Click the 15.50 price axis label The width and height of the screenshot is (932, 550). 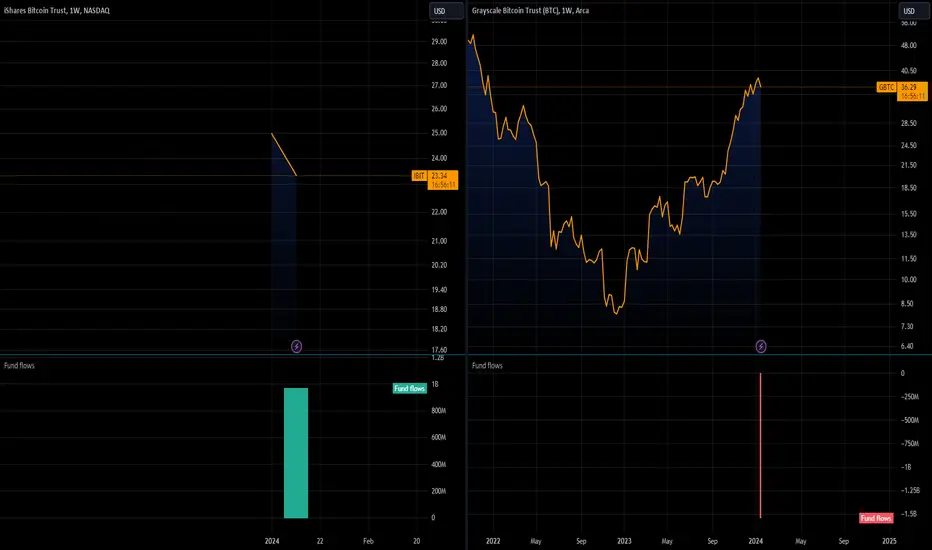[x=909, y=213]
